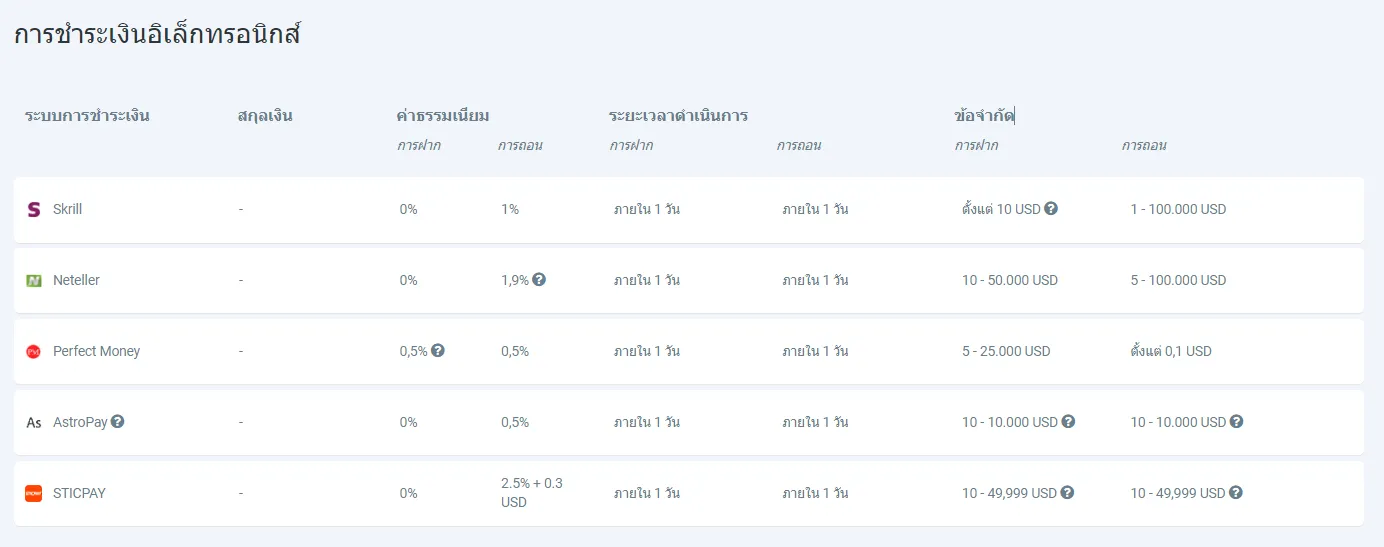Screen dimensions: 1384x547
Task: Select the STICPAY row label
Action: click(x=79, y=494)
